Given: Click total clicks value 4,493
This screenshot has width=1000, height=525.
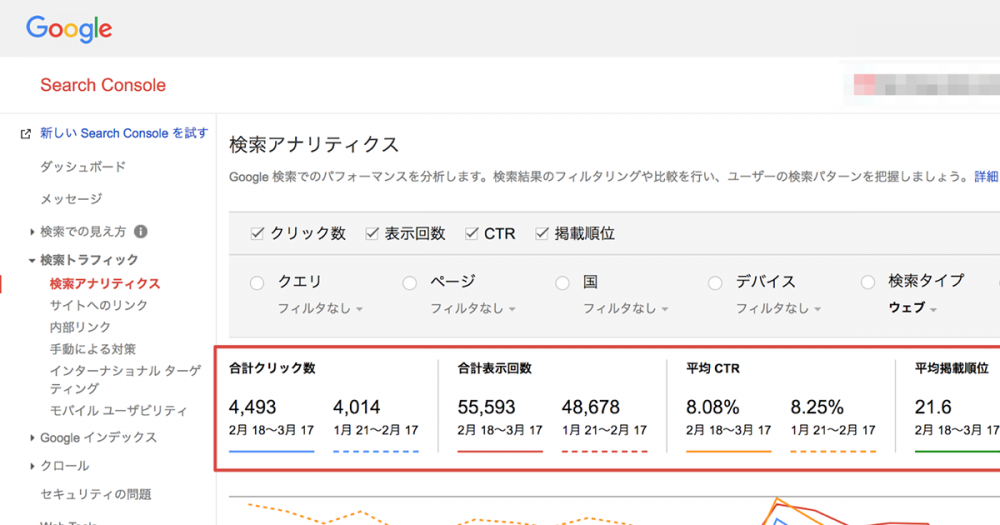Looking at the screenshot, I should point(253,407).
